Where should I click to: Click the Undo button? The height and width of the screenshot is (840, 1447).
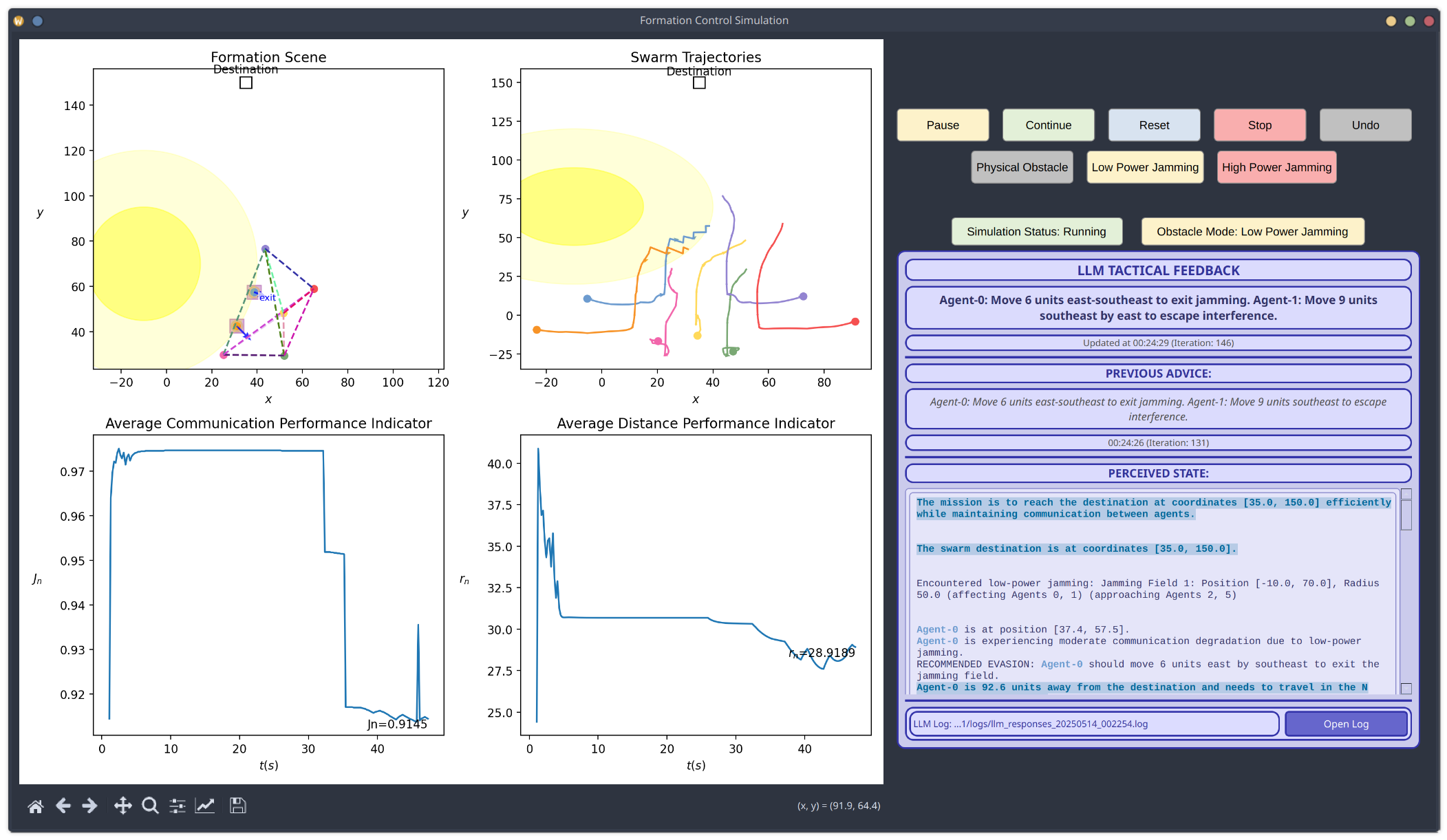click(1365, 125)
